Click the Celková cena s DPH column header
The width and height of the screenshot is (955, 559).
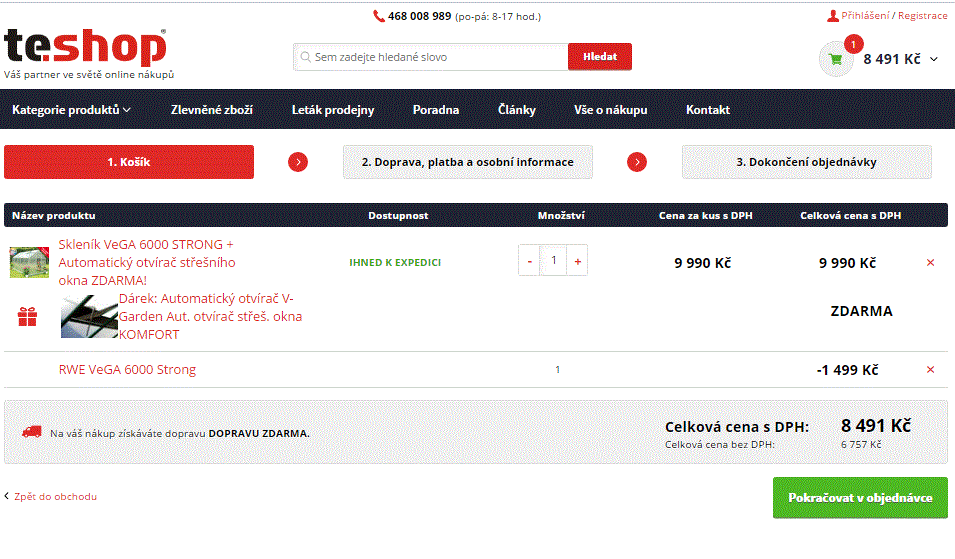point(851,216)
